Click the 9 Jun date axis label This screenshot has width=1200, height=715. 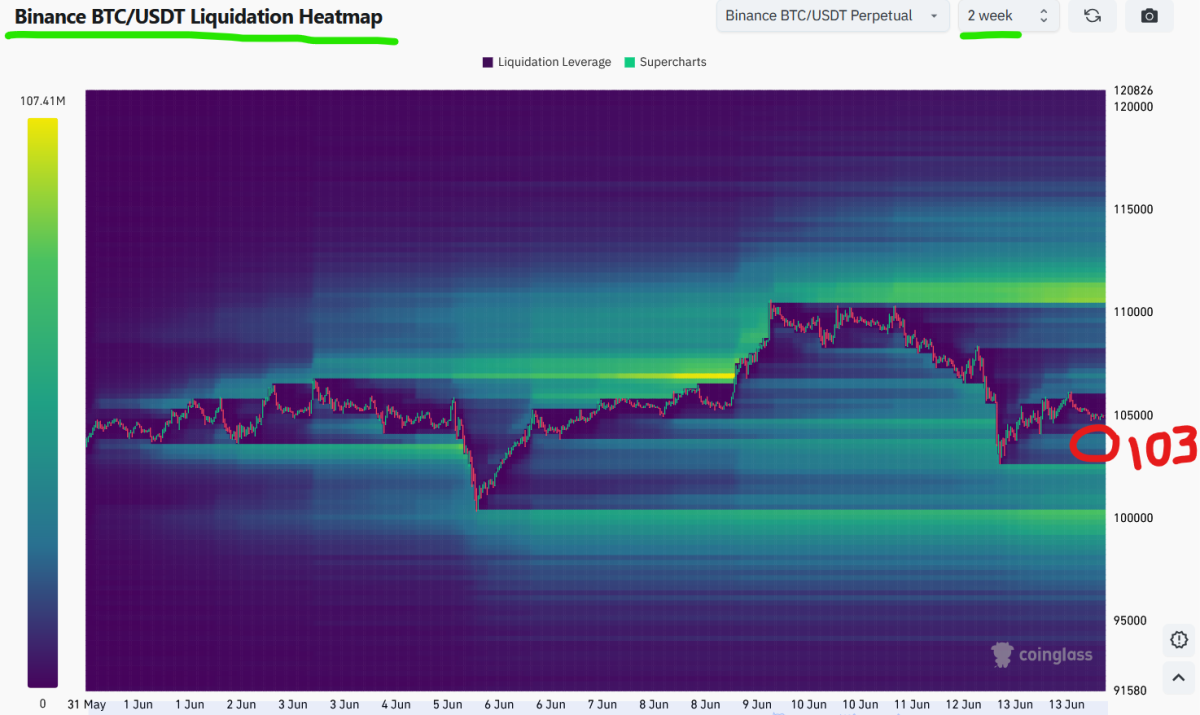(757, 704)
